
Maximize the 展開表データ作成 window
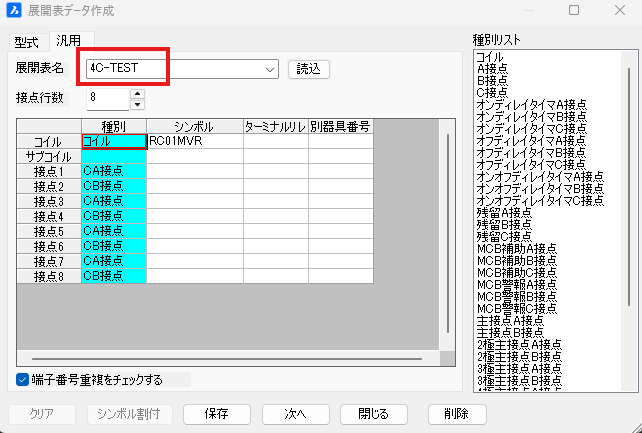pos(574,10)
